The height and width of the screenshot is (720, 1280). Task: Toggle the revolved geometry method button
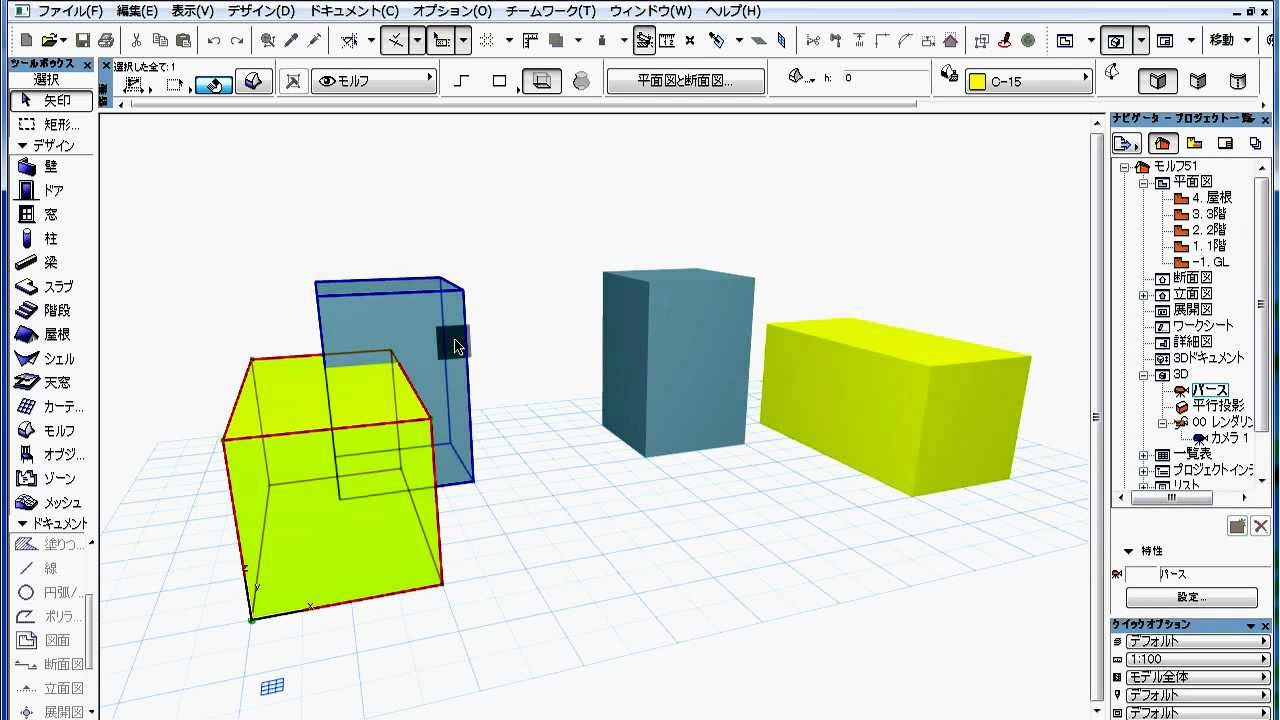[x=581, y=81]
